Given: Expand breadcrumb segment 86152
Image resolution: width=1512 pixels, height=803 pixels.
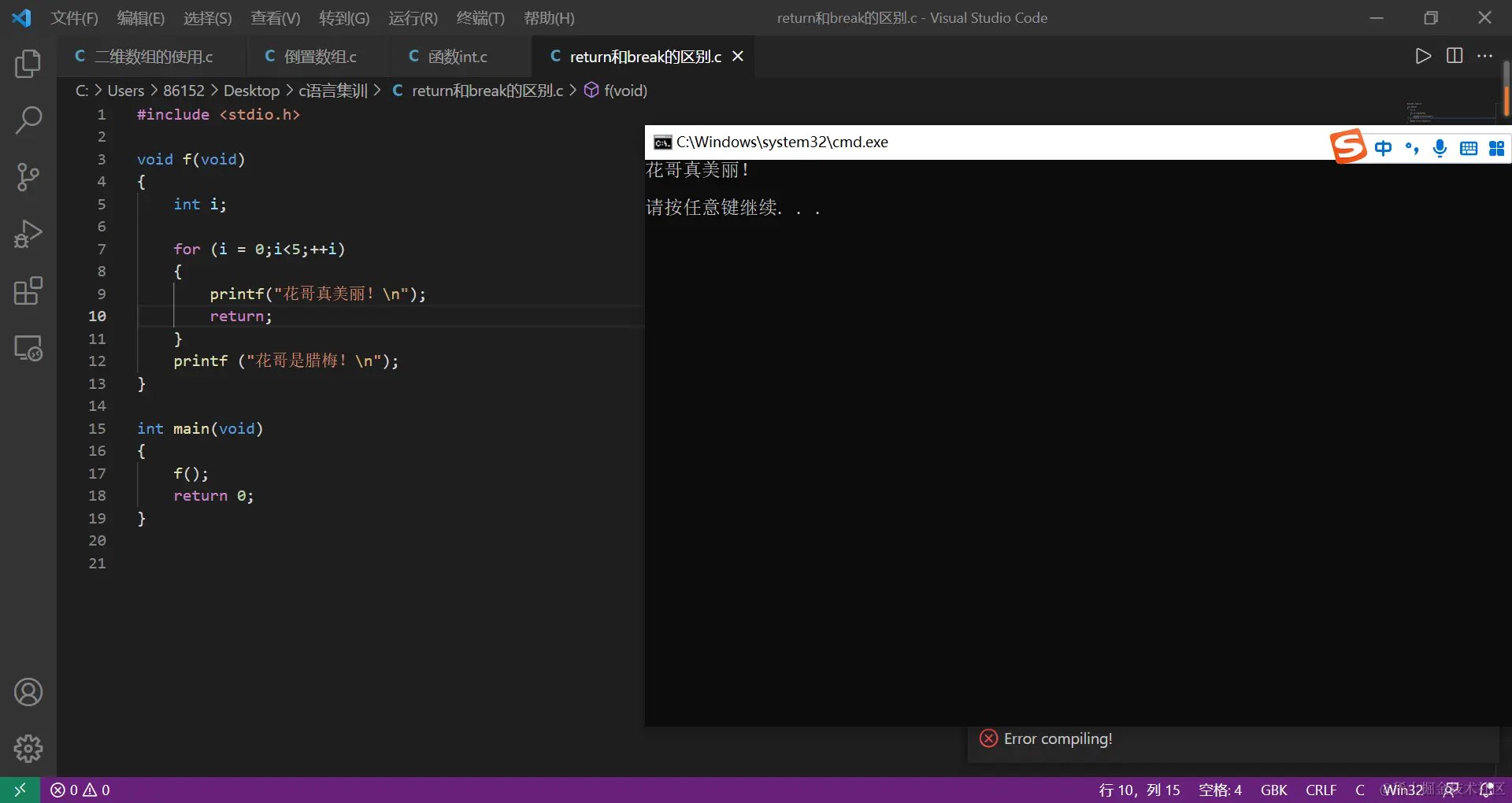Looking at the screenshot, I should coord(183,91).
